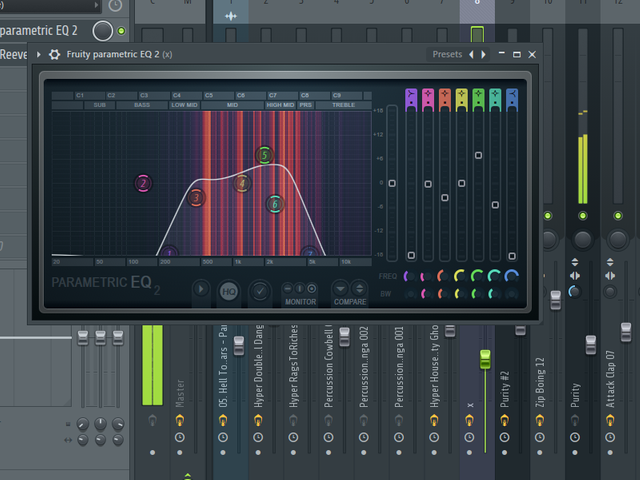Click the clock icon under Hyper RagsToRiches track
Screen dimensions: 640x480
293,438
